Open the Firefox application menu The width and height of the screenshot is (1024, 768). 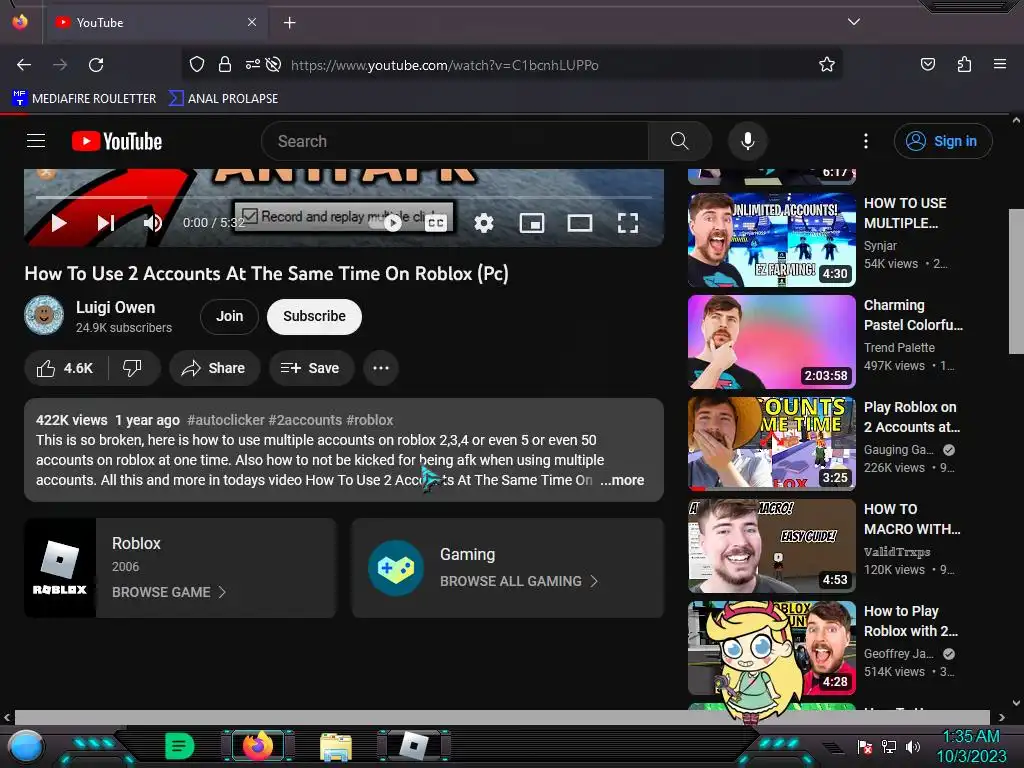pyautogui.click(x=1000, y=64)
